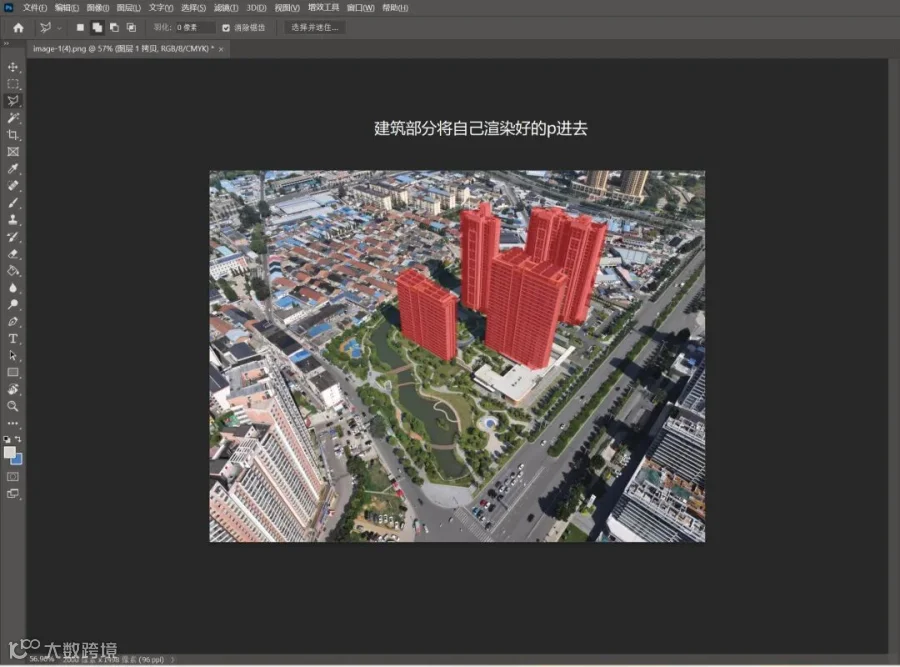Select the Path Selection tool

(13, 355)
